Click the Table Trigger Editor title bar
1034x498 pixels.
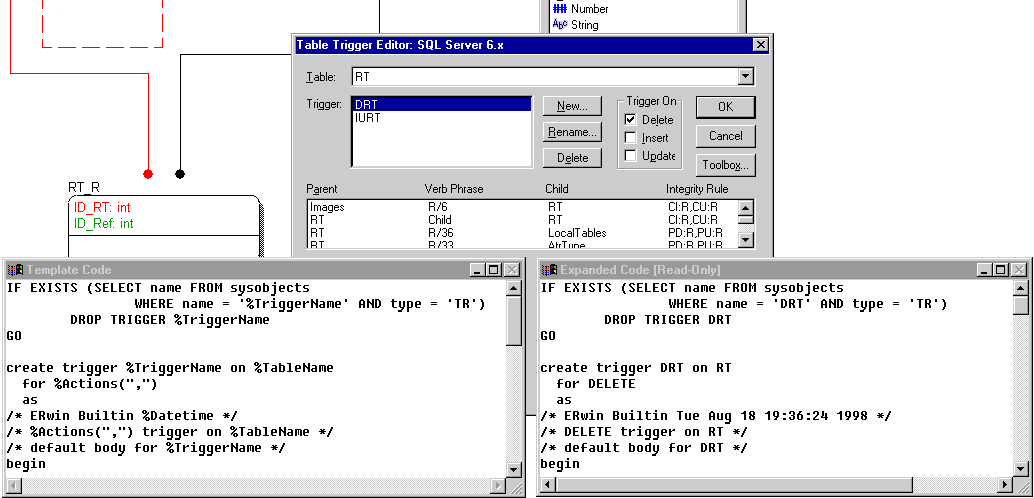pyautogui.click(x=532, y=45)
